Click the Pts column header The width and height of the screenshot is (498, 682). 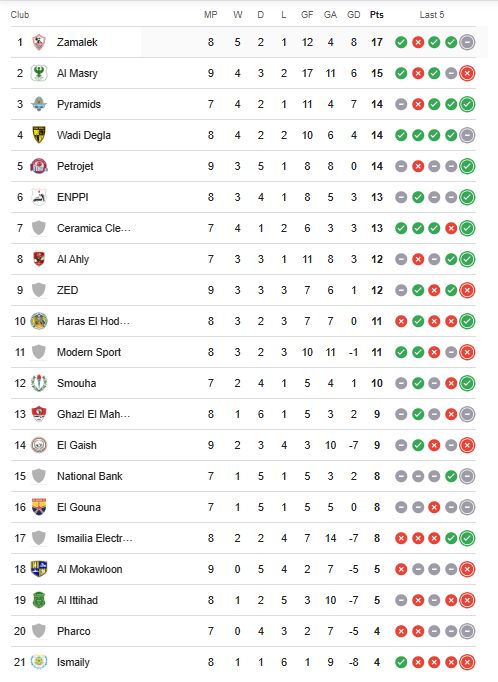[x=377, y=15]
